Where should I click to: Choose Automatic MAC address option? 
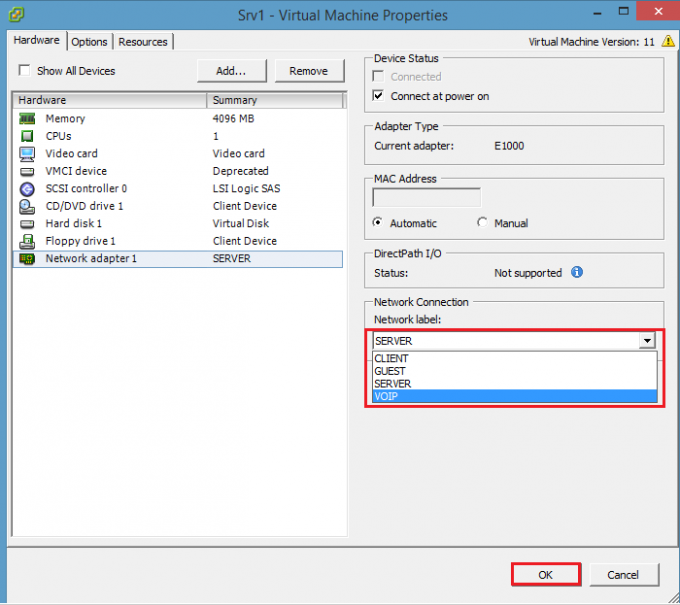[x=378, y=223]
